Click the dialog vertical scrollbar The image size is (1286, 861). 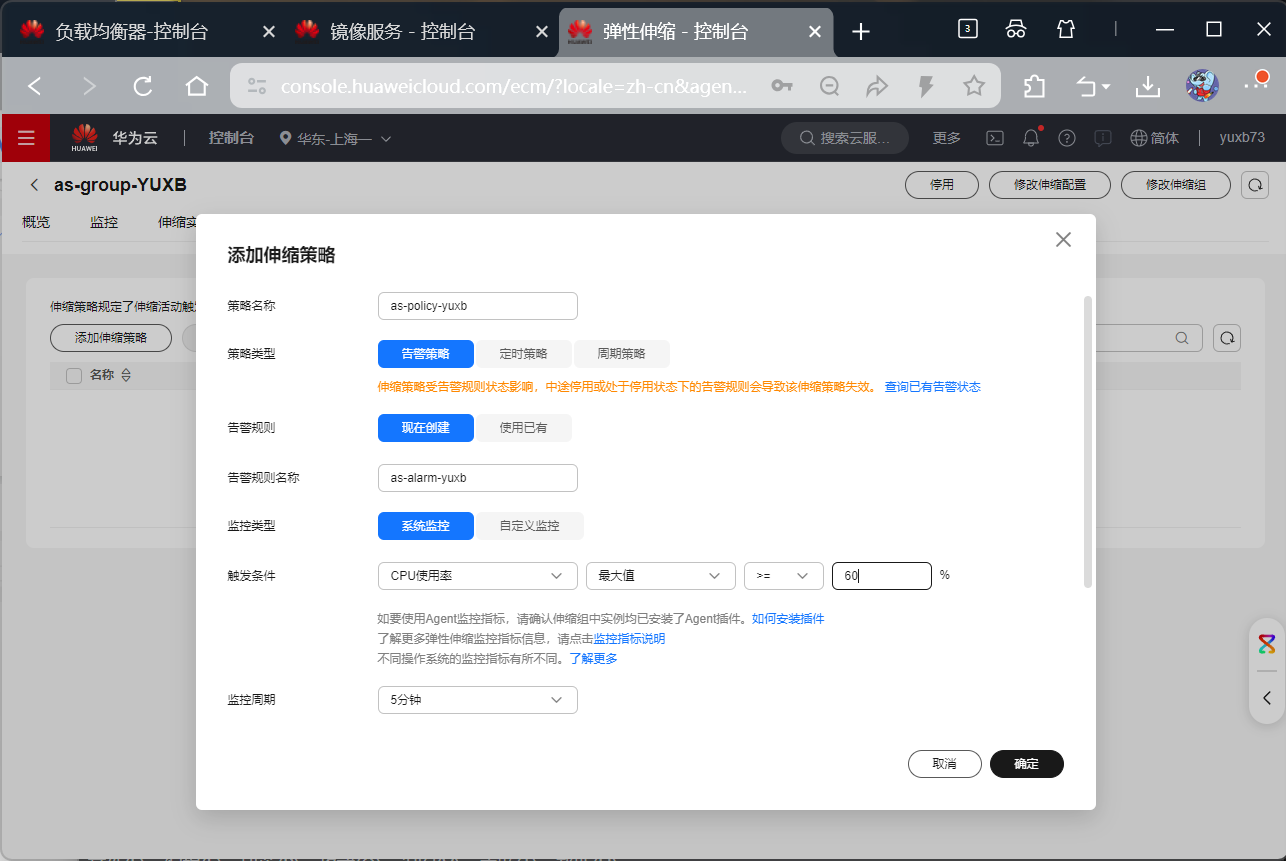pos(1088,442)
